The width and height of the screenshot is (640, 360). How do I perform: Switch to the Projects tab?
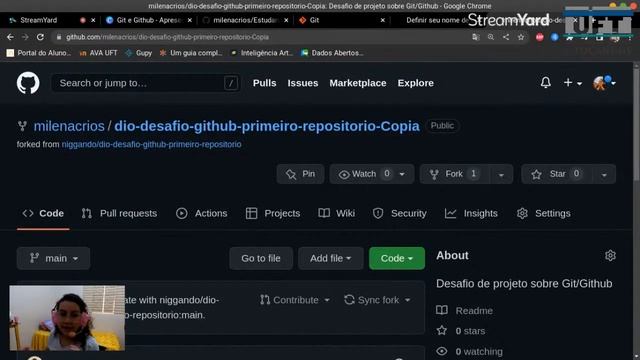(x=273, y=213)
